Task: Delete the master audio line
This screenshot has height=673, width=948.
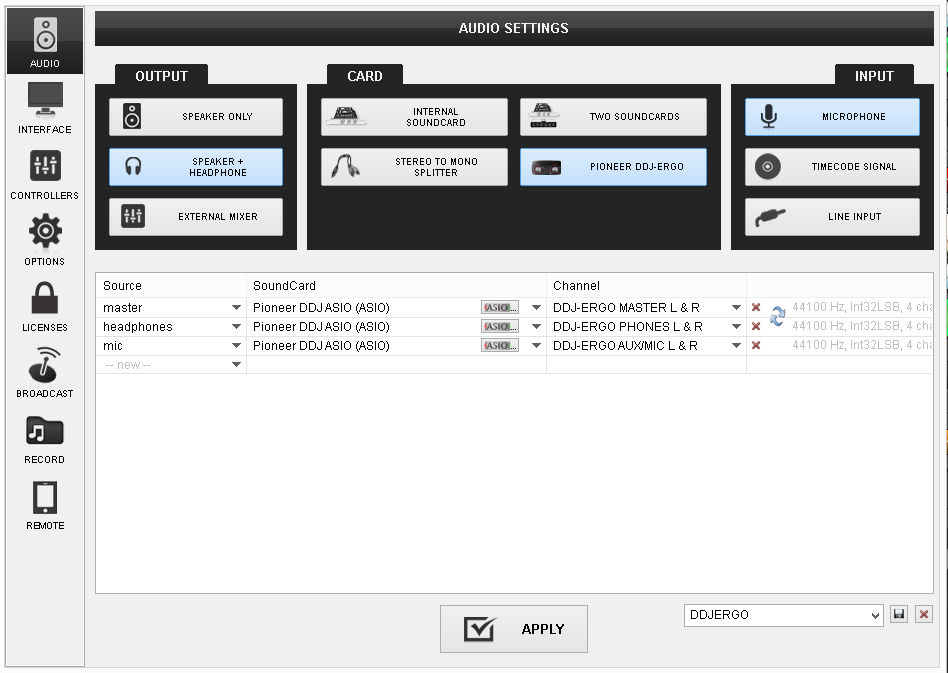Action: (x=756, y=307)
